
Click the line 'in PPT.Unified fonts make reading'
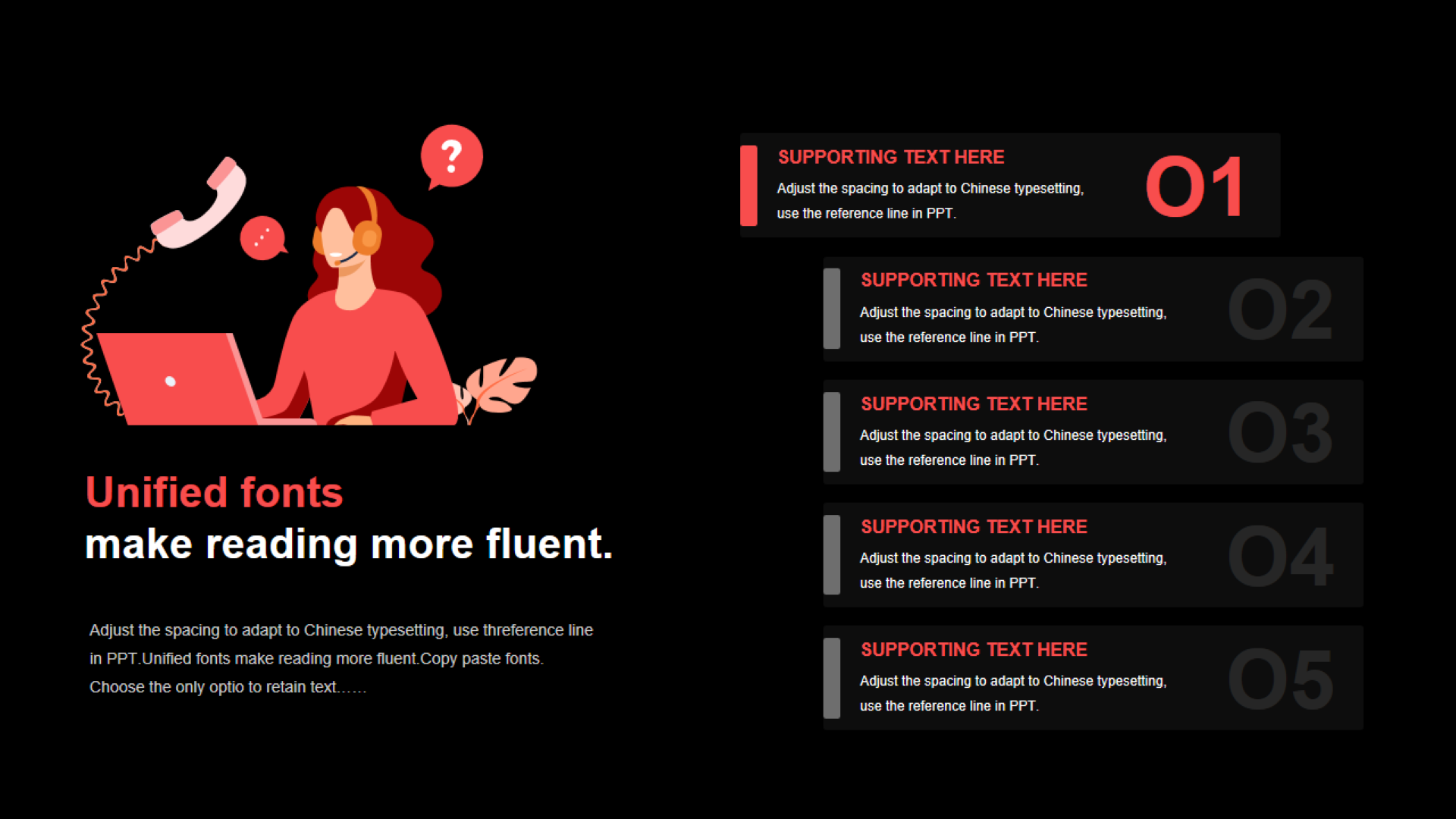[x=316, y=659]
